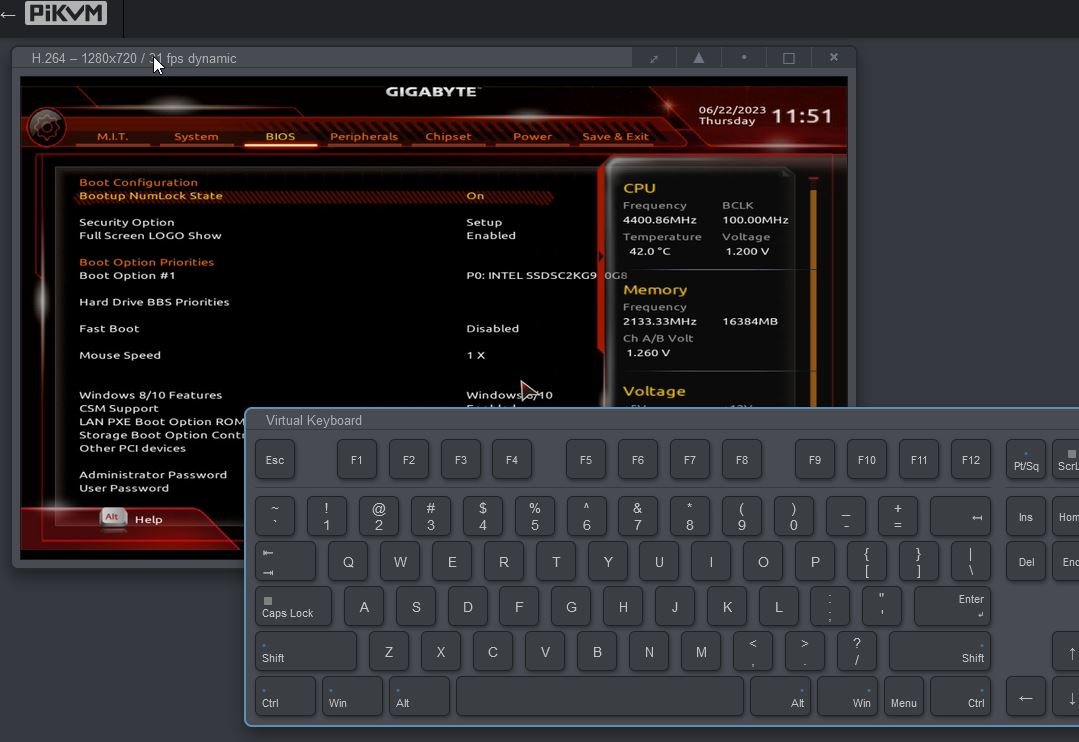Open Mouse Speed value 1 X
This screenshot has width=1079, height=742.
tap(476, 355)
